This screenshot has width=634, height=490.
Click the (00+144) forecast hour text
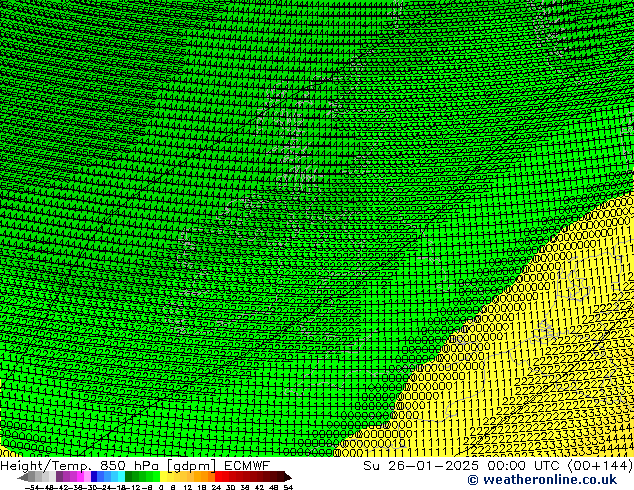point(601,466)
